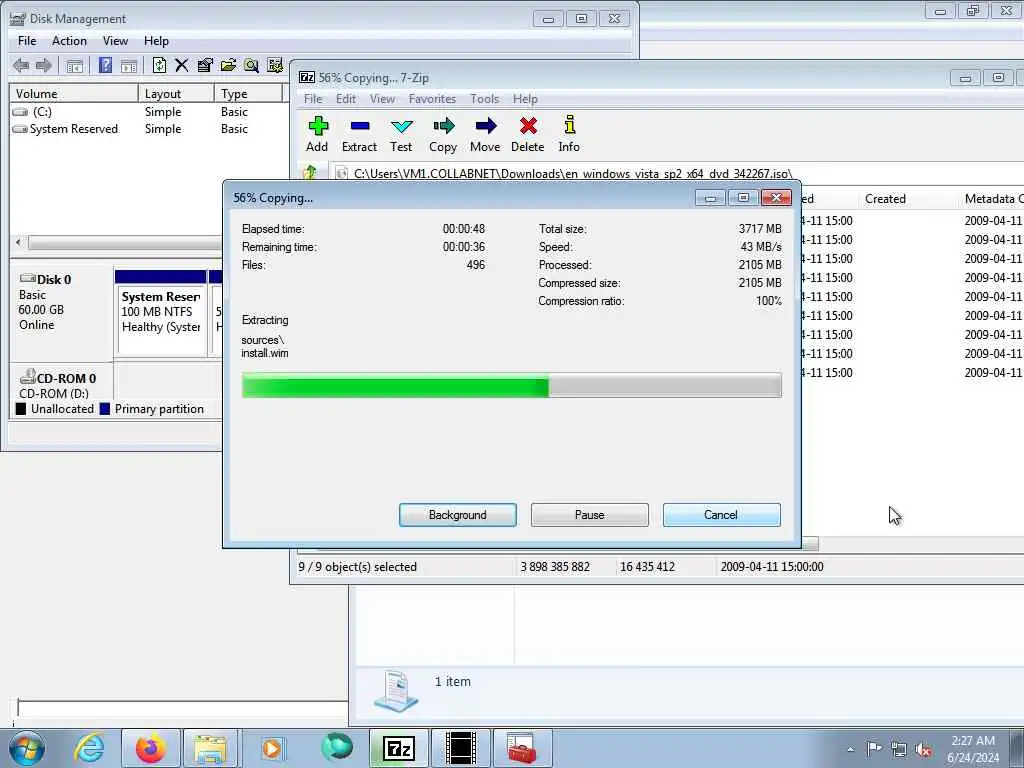Open Favorites menu in 7-Zip

[x=432, y=99]
